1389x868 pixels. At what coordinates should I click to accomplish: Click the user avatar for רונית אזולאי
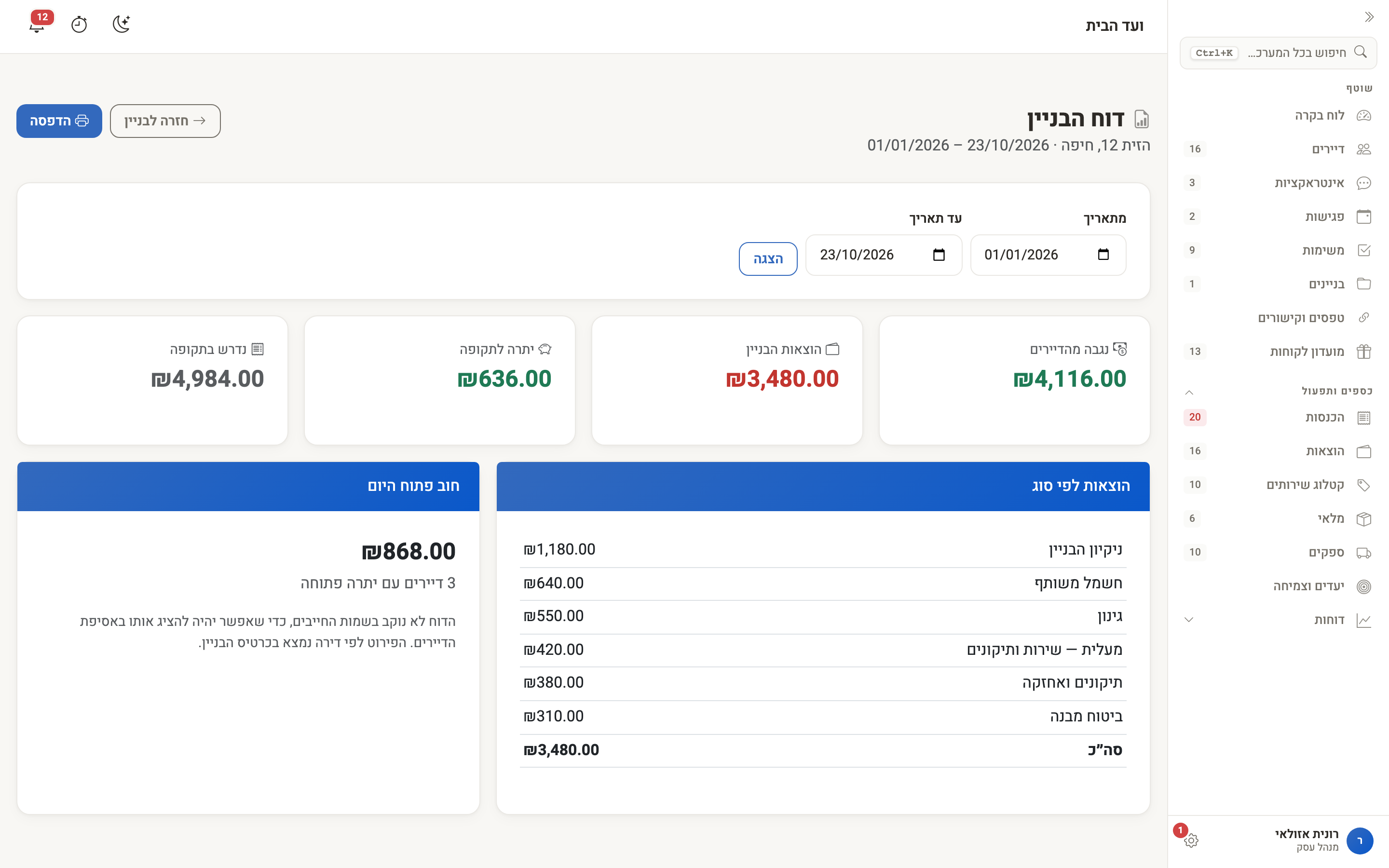pos(1360,841)
